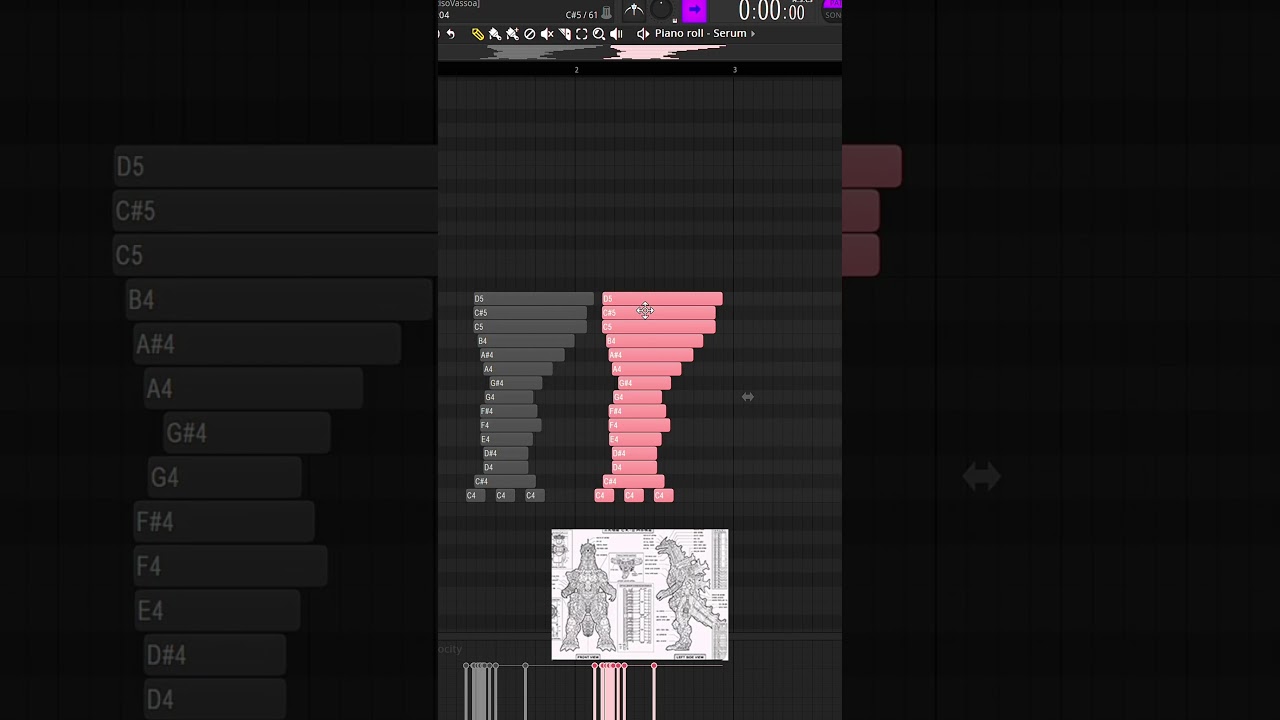Viewport: 1280px width, 720px height.
Task: Click the isolated gray velocity handle
Action: [x=526, y=666]
